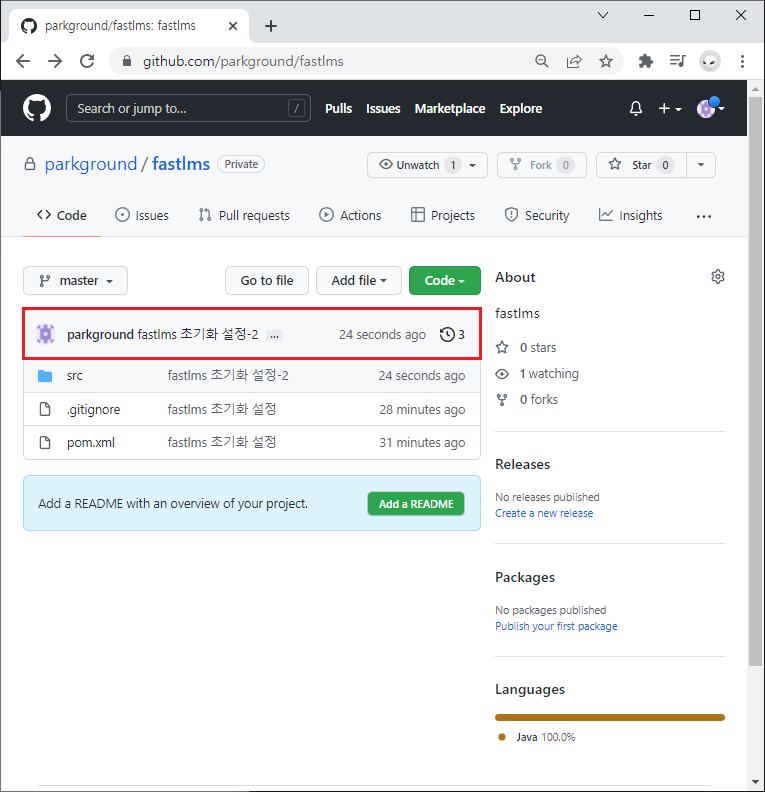Click Create a new release link

coord(544,513)
